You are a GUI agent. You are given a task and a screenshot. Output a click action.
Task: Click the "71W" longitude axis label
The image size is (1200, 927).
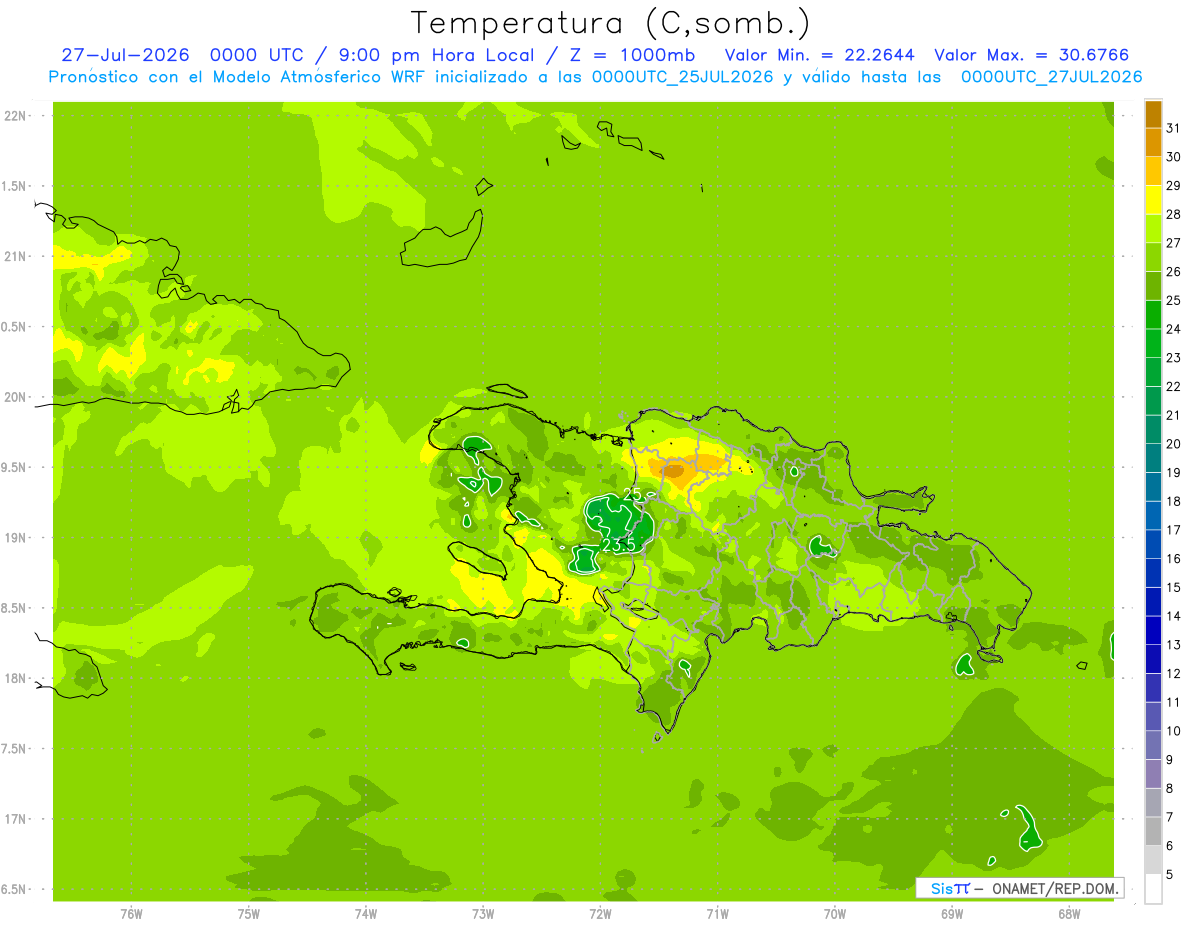(717, 914)
